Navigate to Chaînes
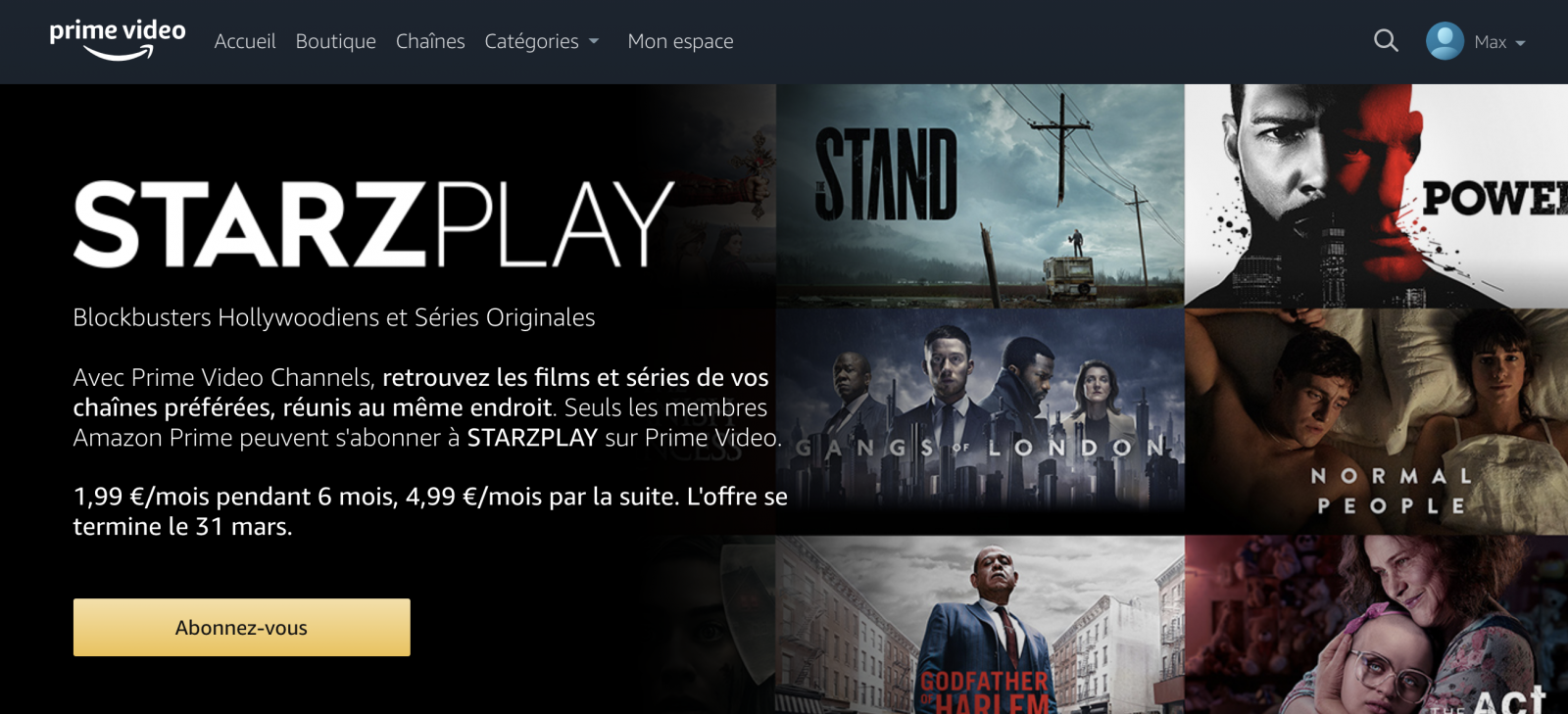1568x714 pixels. (430, 41)
